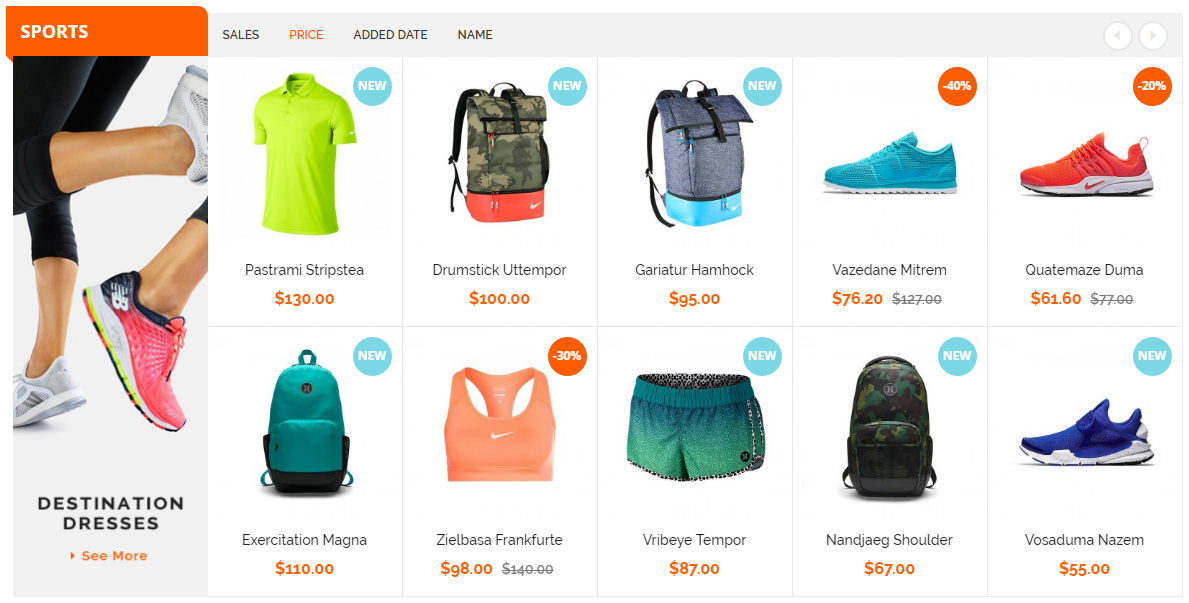Click the previous arrow carousel button
The height and width of the screenshot is (603, 1189).
1118,36
